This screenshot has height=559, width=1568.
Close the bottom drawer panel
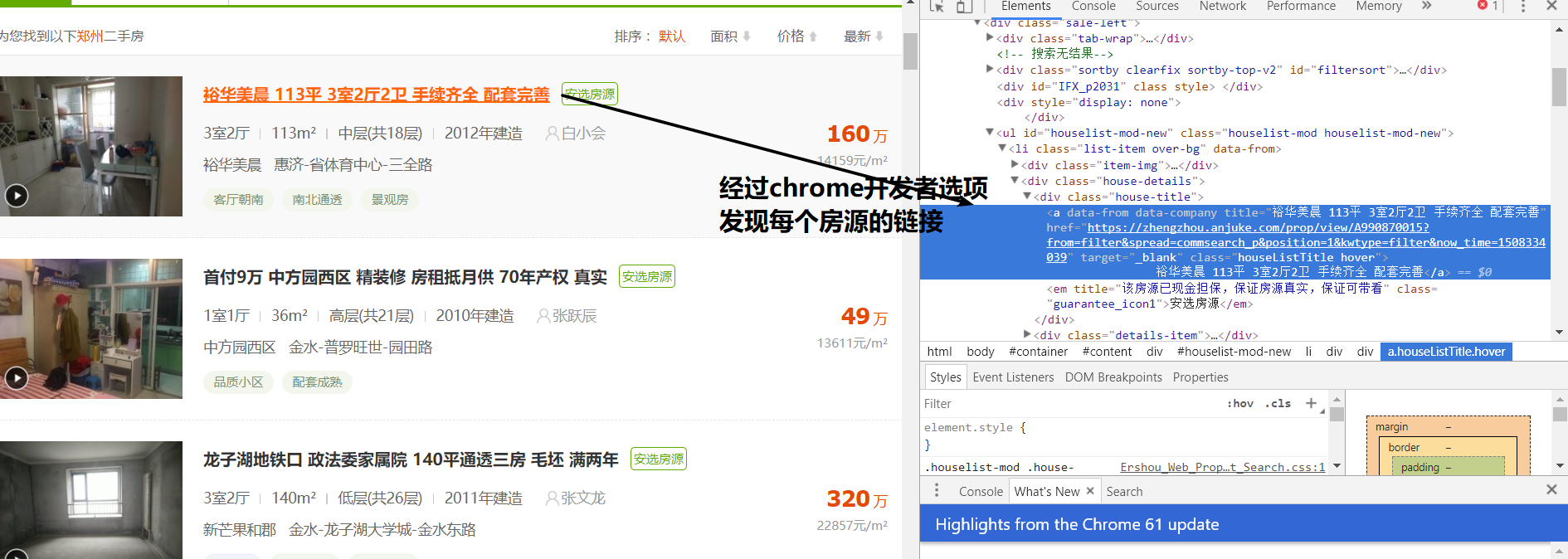1551,490
